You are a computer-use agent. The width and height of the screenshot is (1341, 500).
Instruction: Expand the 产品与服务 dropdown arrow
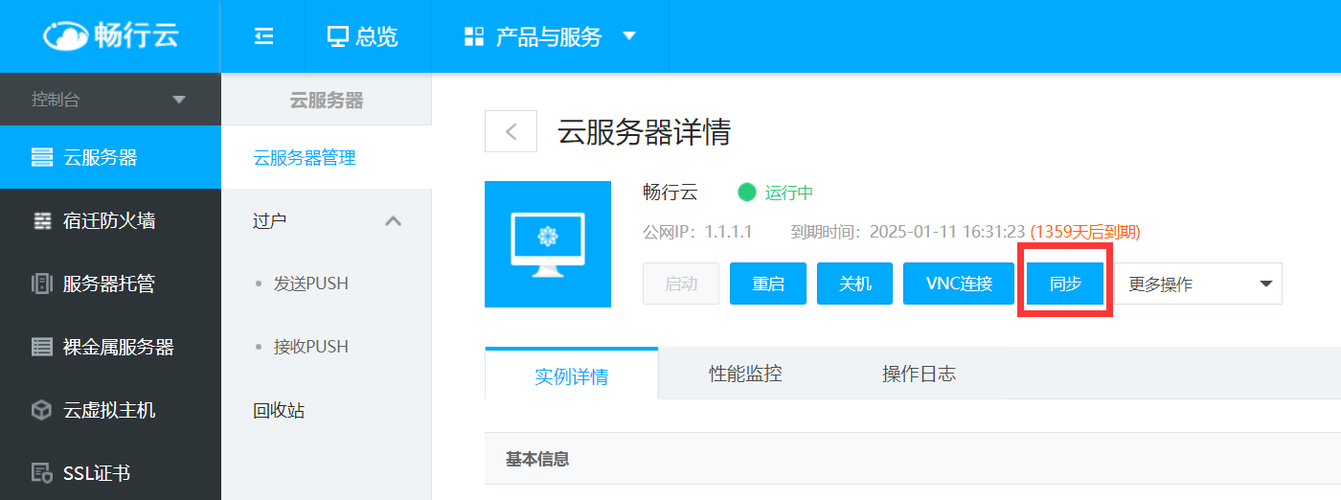pos(629,37)
